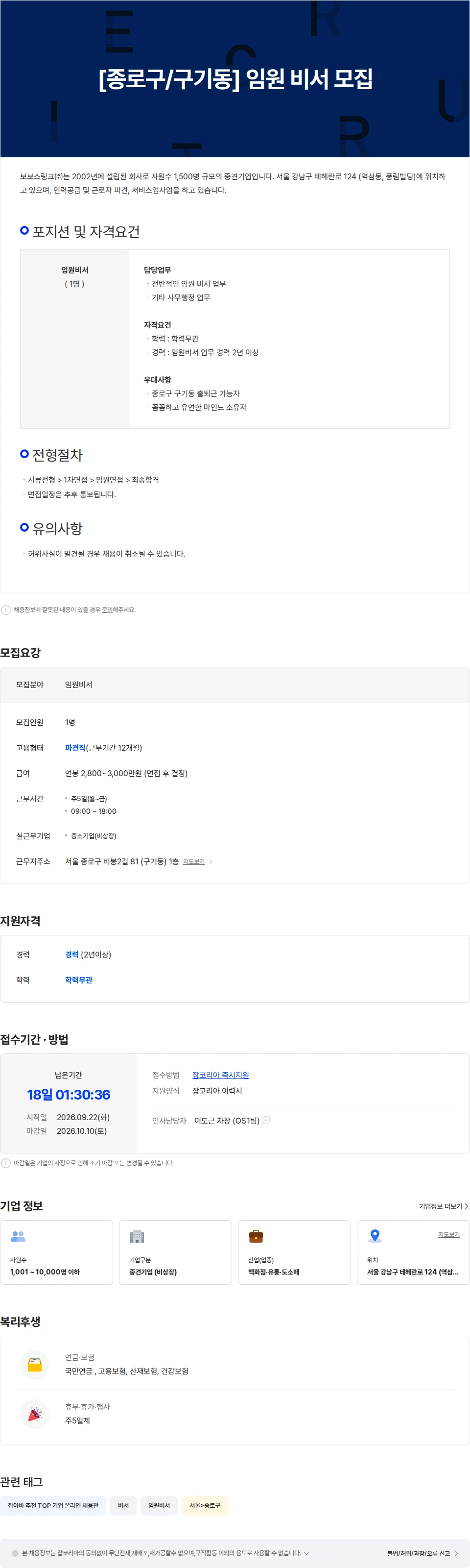Click the 문의 link in the notice
The image size is (470, 1568).
click(x=107, y=609)
